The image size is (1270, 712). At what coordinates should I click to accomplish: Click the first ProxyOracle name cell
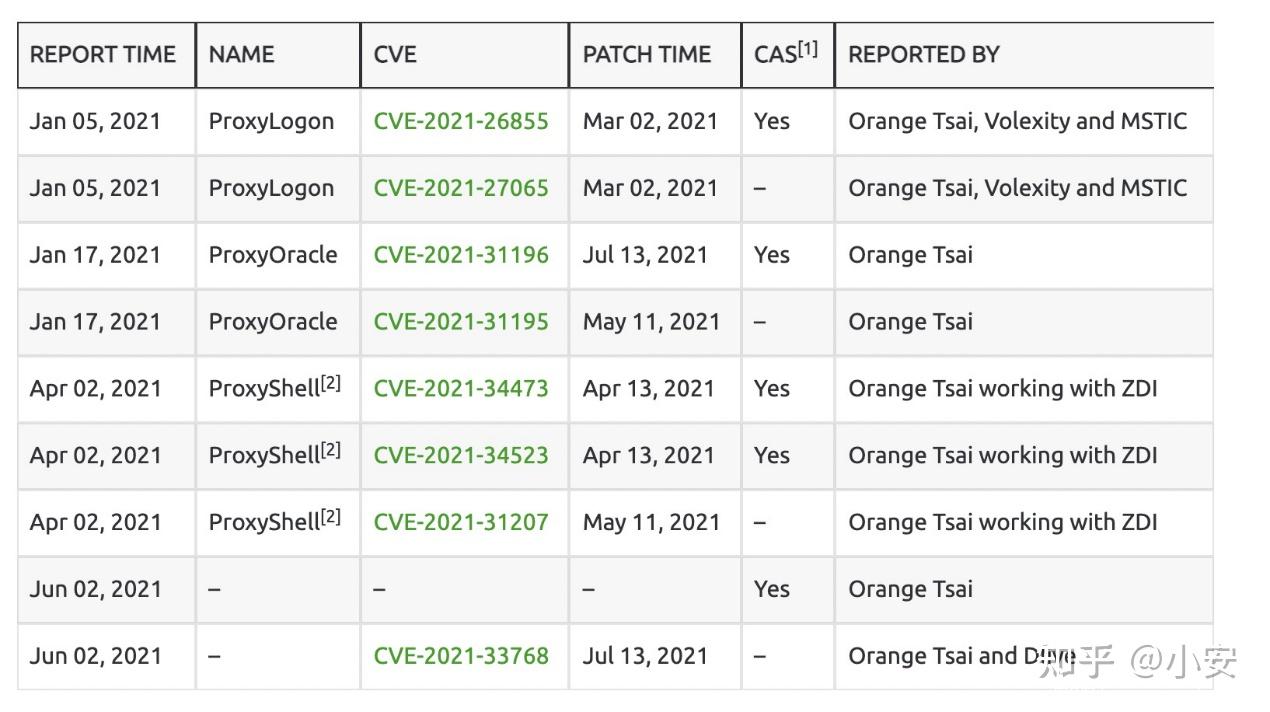[x=272, y=255]
